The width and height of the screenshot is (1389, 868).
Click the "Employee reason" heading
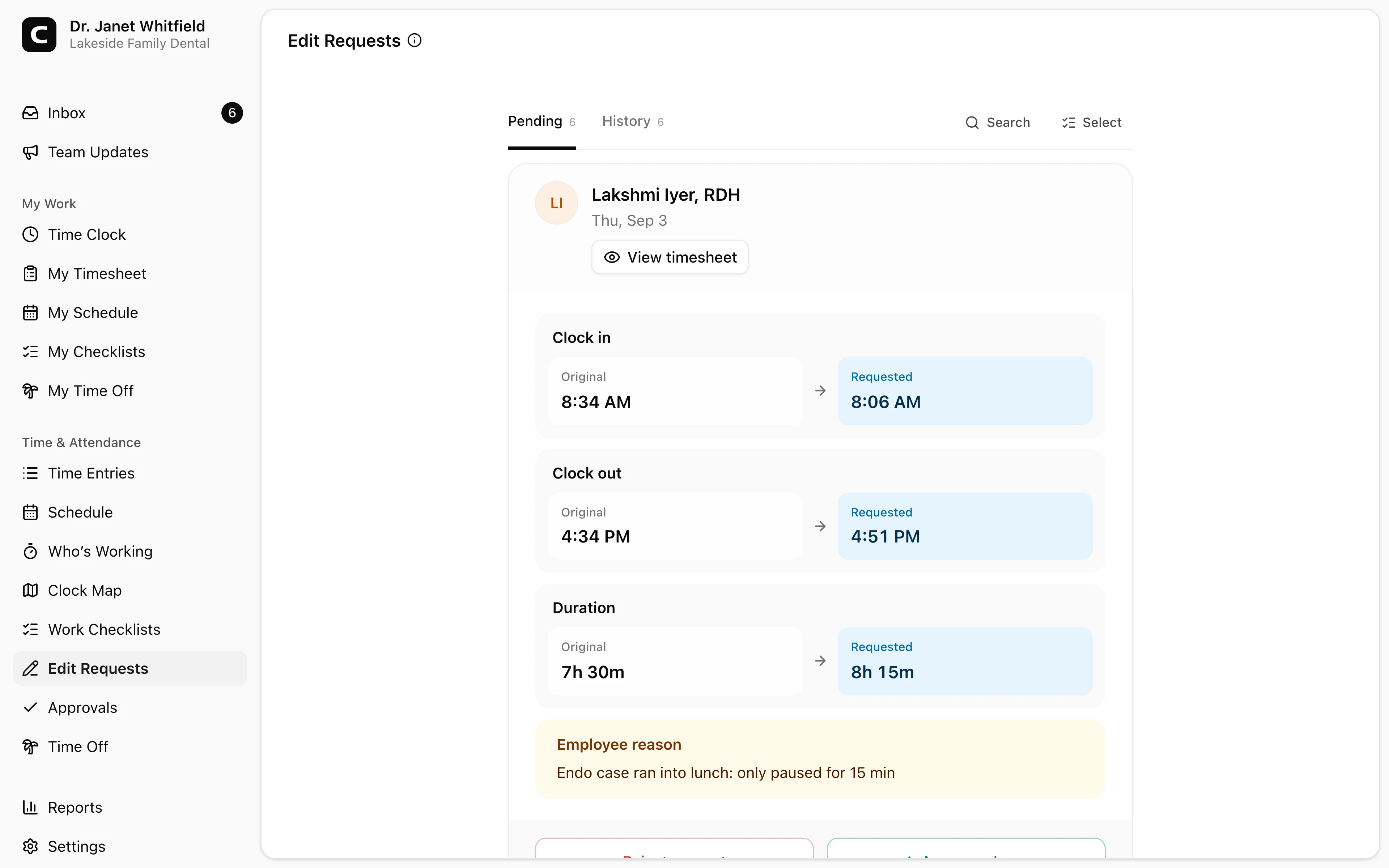[619, 745]
